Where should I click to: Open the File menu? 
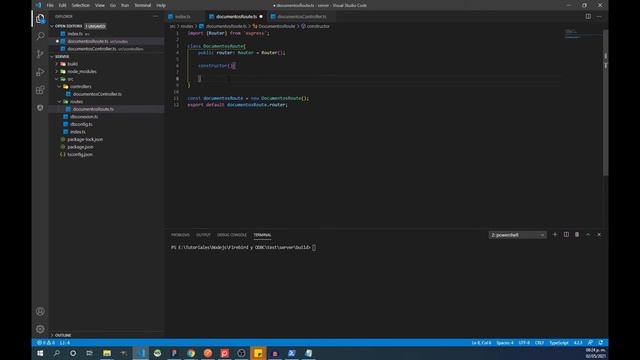tap(50, 5)
